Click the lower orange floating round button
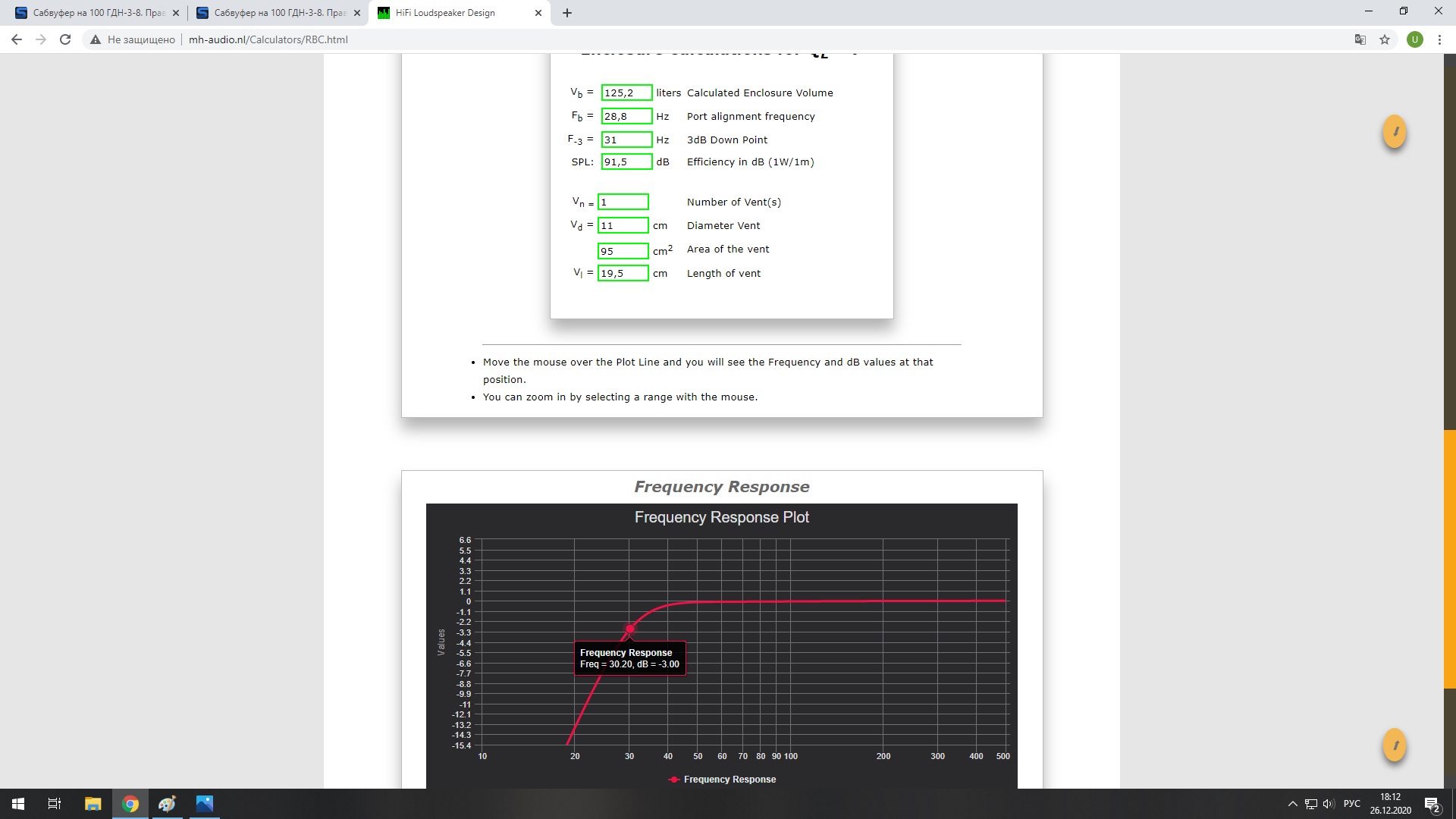The image size is (1456, 819). [1394, 745]
